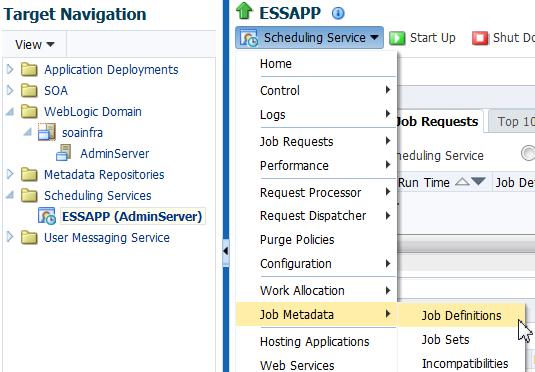Open the Performance submenu
535x372 pixels.
pyautogui.click(x=316, y=166)
